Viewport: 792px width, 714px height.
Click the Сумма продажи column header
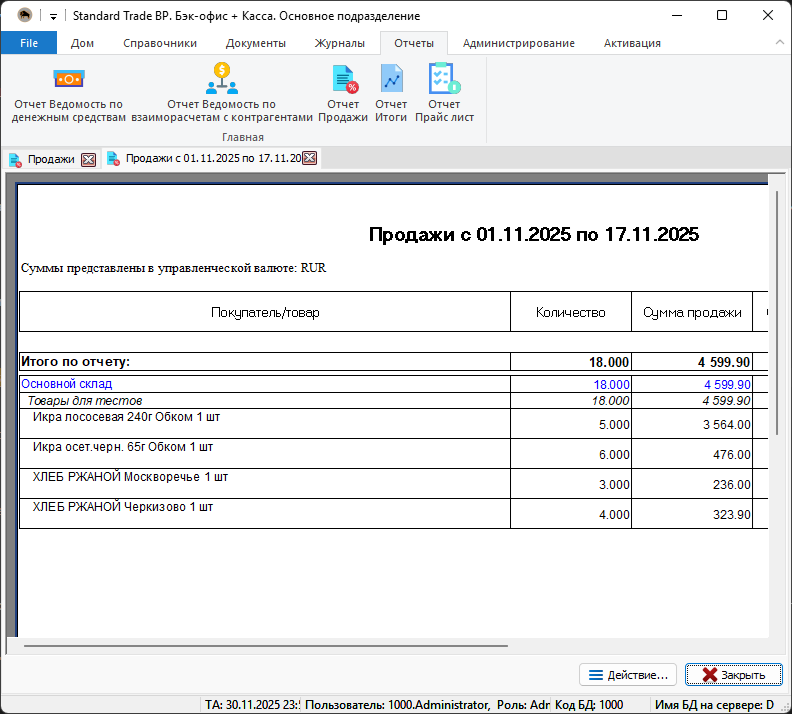tap(692, 312)
